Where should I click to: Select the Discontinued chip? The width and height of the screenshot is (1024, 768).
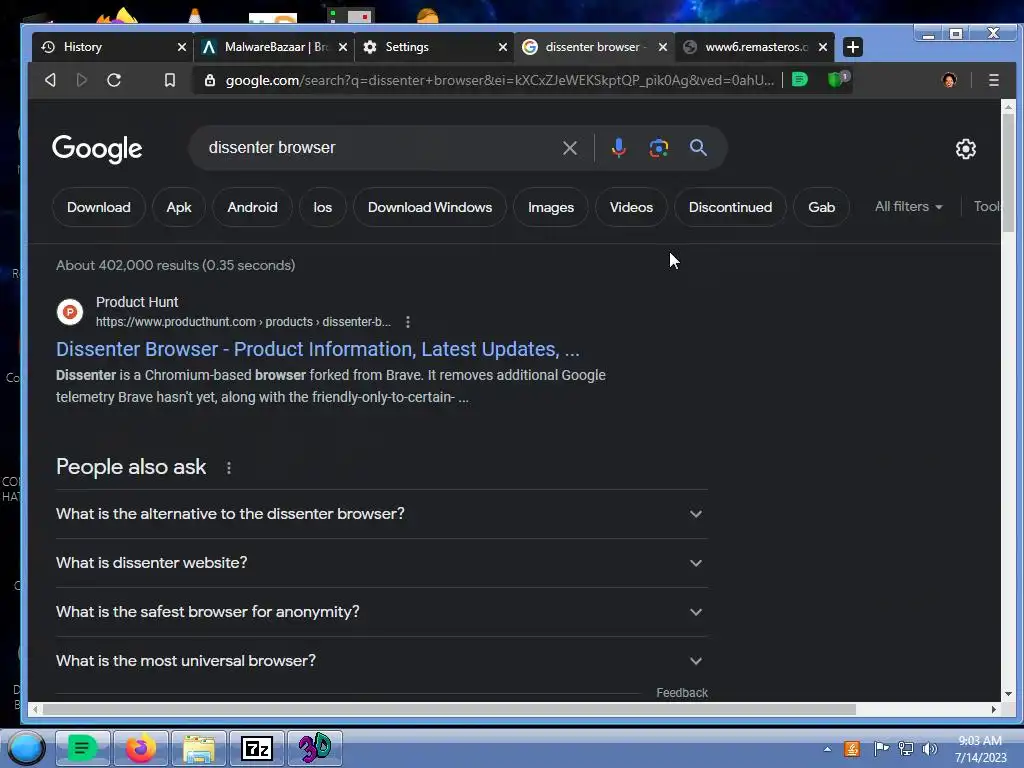click(730, 207)
